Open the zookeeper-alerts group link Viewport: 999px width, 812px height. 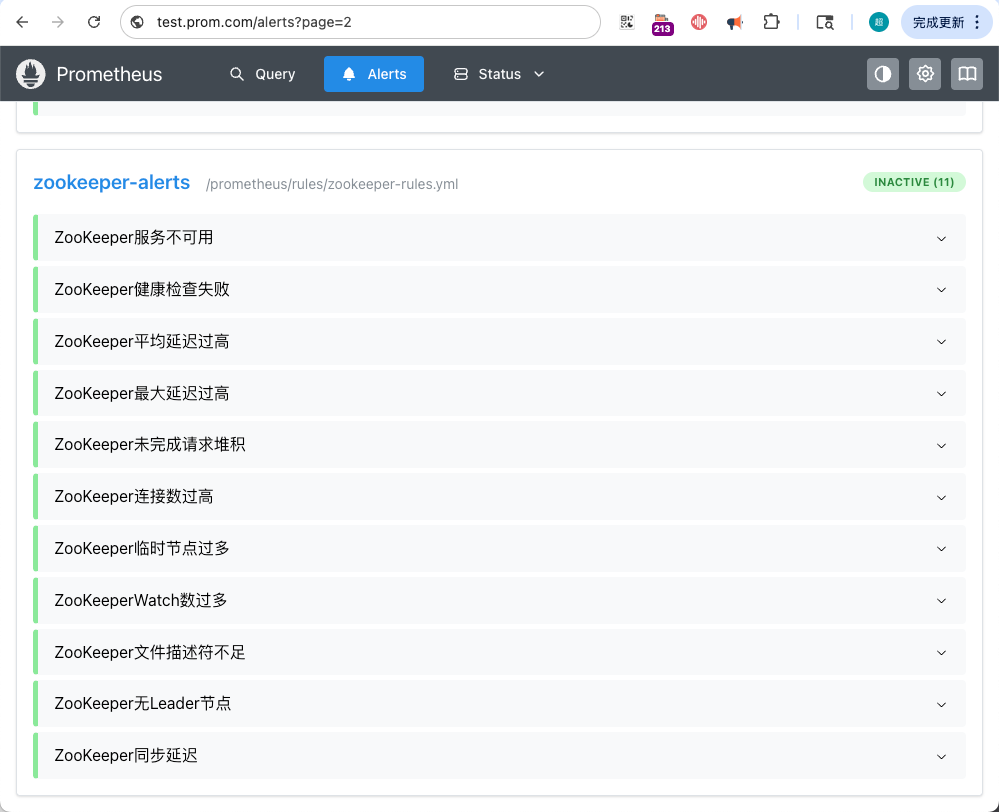coord(111,182)
